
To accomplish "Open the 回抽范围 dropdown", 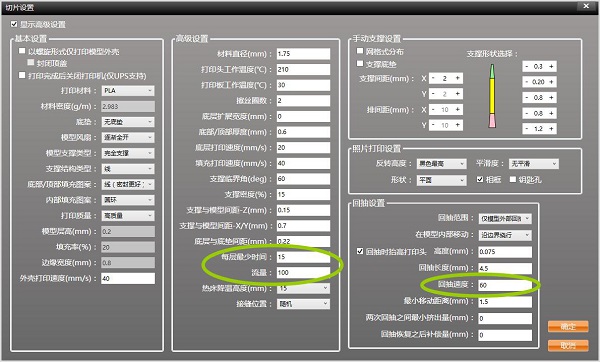I will (505, 219).
